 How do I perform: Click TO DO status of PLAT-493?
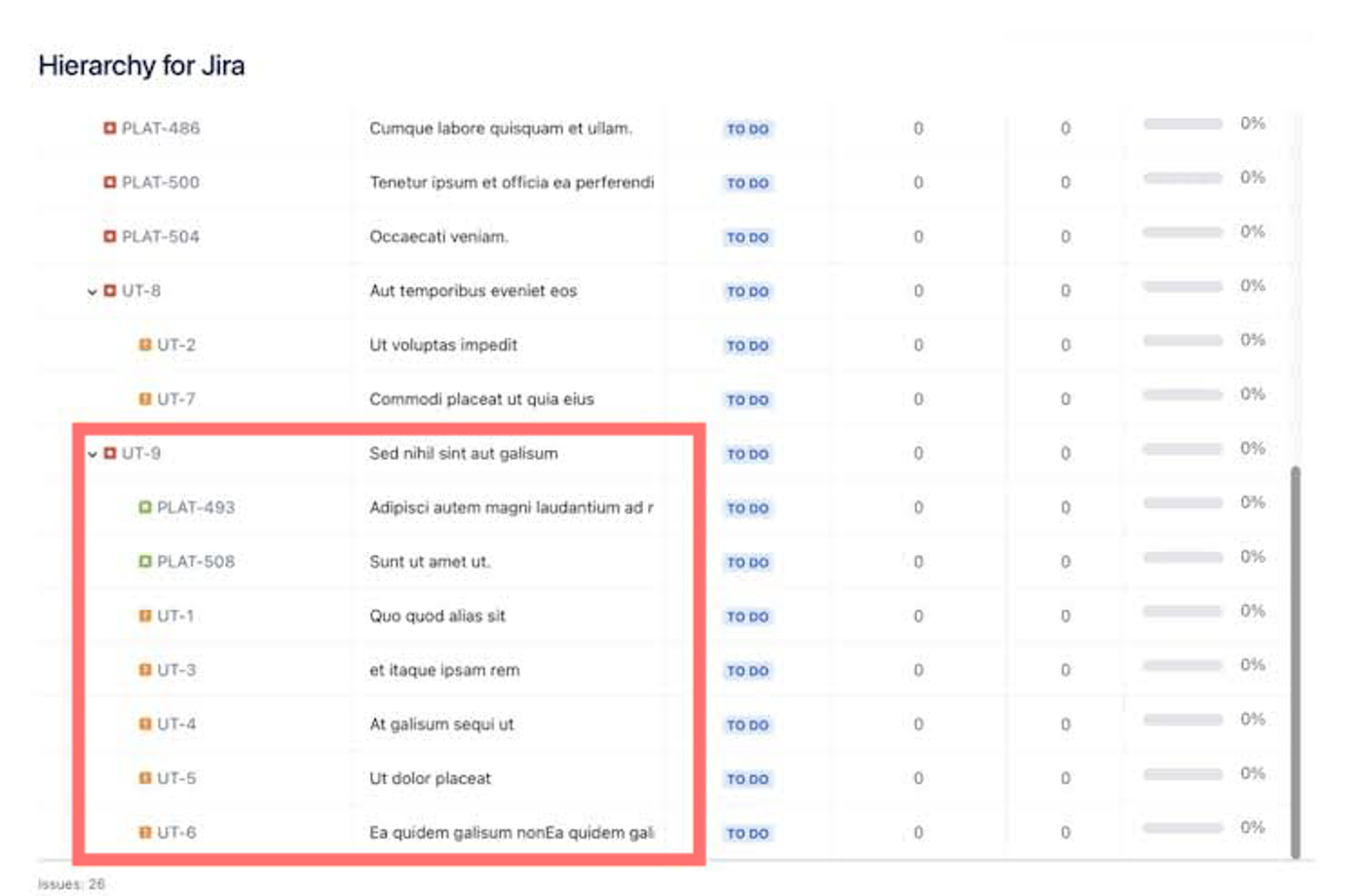click(x=748, y=508)
